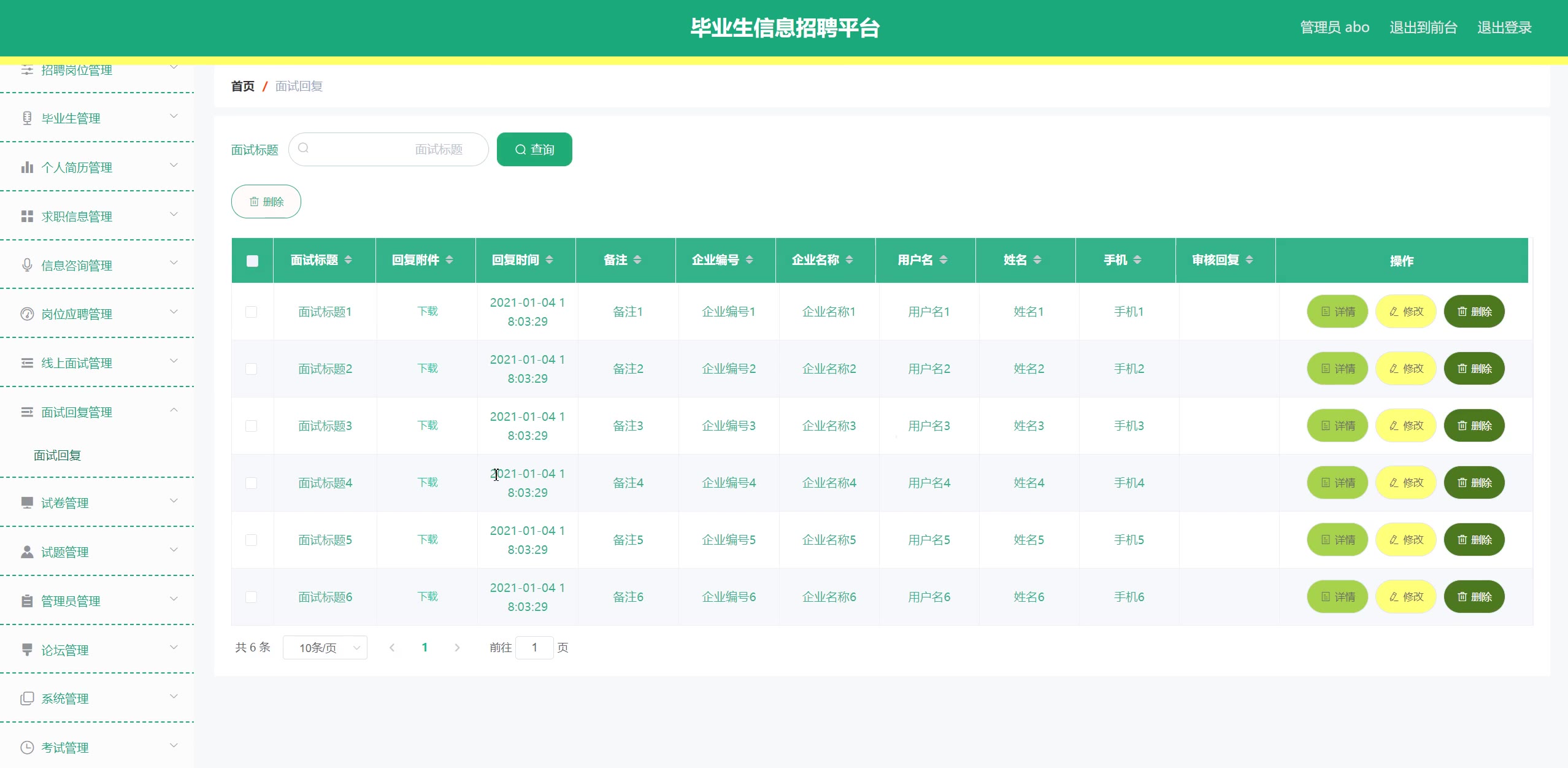Click the clock icon beside 考试管理
The width and height of the screenshot is (1568, 768).
click(27, 747)
